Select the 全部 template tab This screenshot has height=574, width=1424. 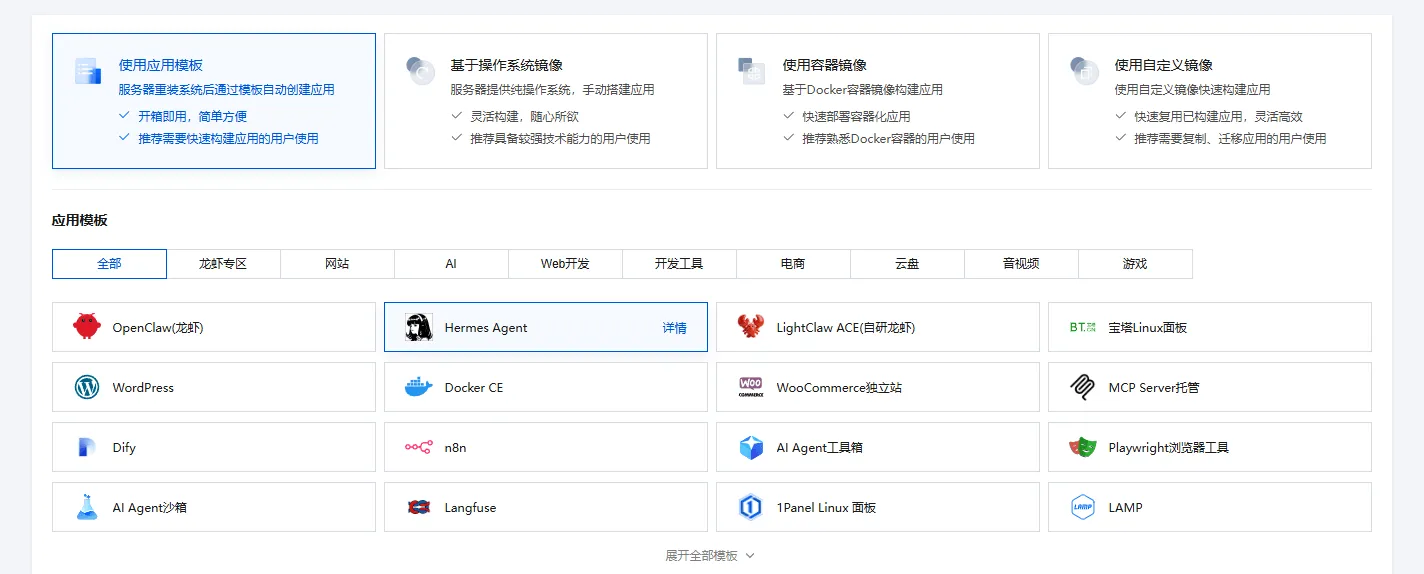coord(109,264)
